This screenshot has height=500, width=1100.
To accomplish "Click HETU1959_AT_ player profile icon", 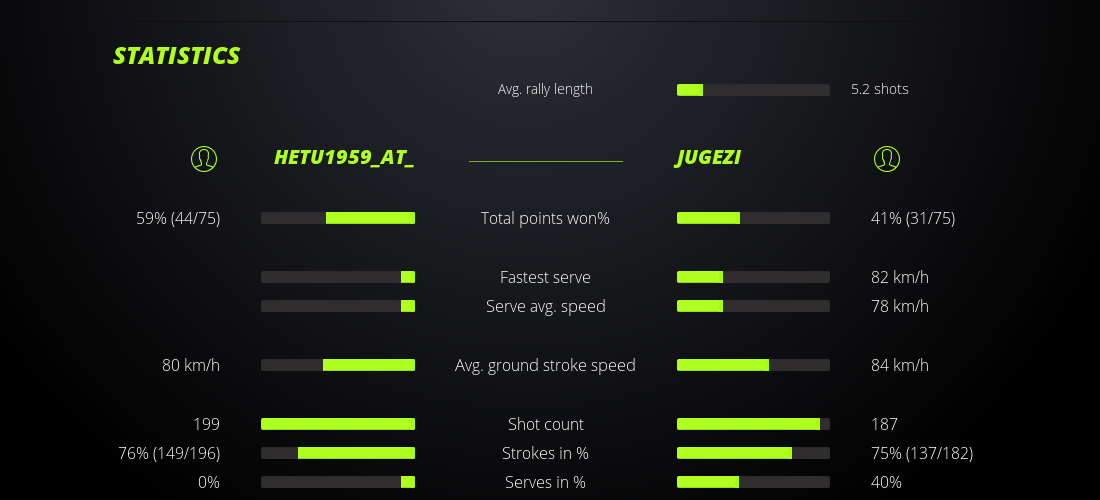I will [204, 158].
